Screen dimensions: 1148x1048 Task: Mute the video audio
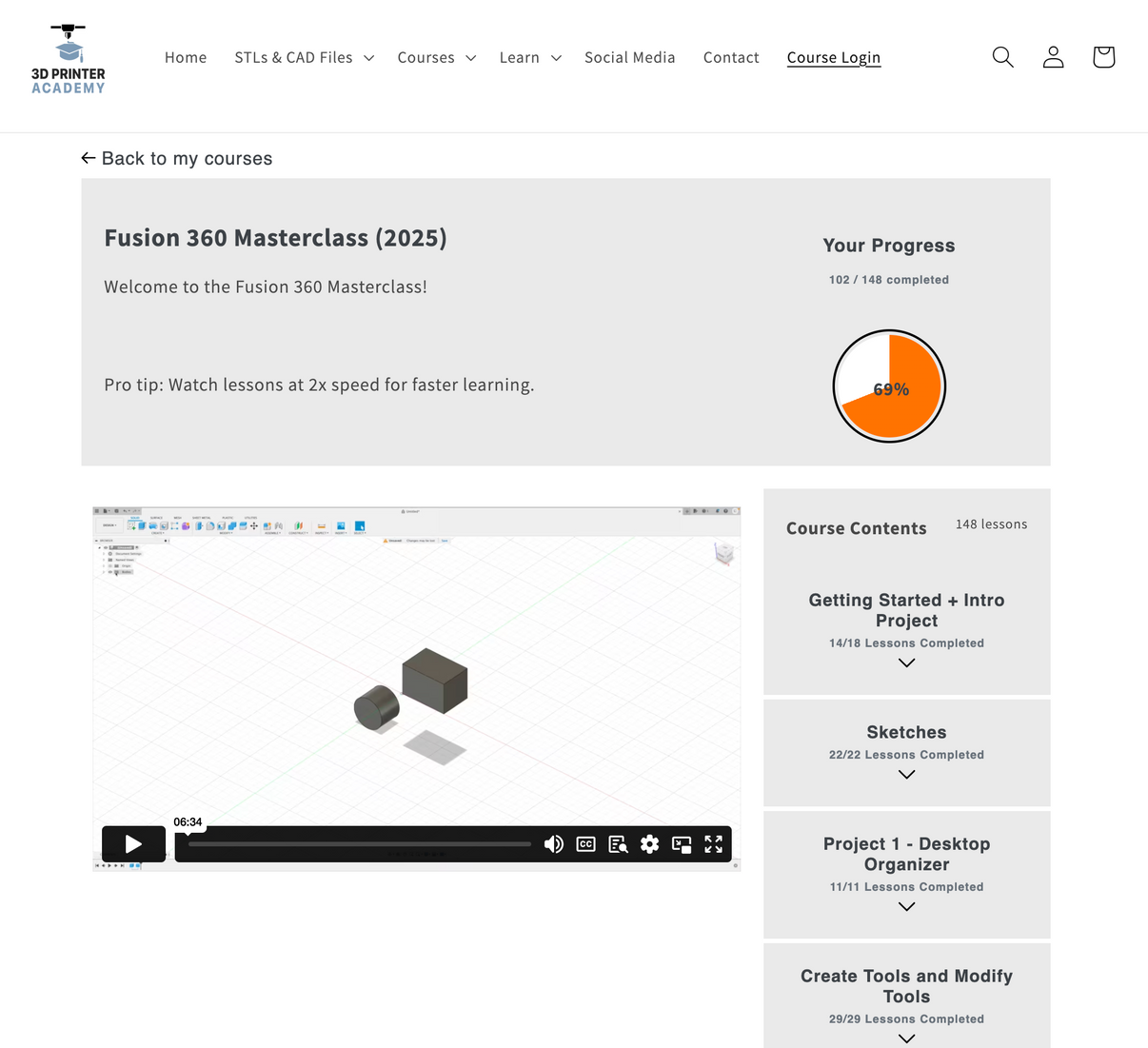click(x=554, y=844)
